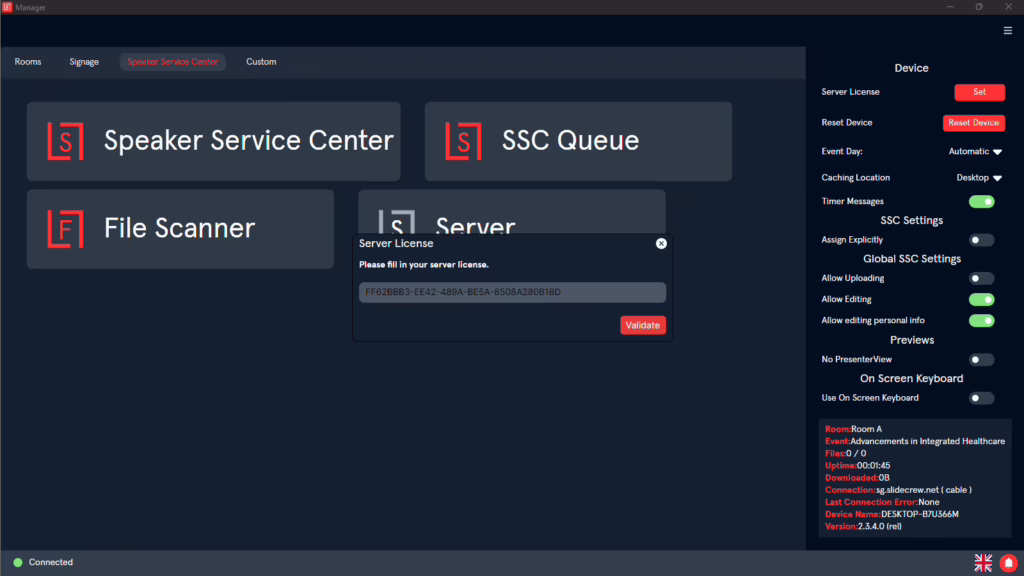Click the Version 2.3.4.0 (rel) text
Image resolution: width=1024 pixels, height=576 pixels.
coord(863,526)
